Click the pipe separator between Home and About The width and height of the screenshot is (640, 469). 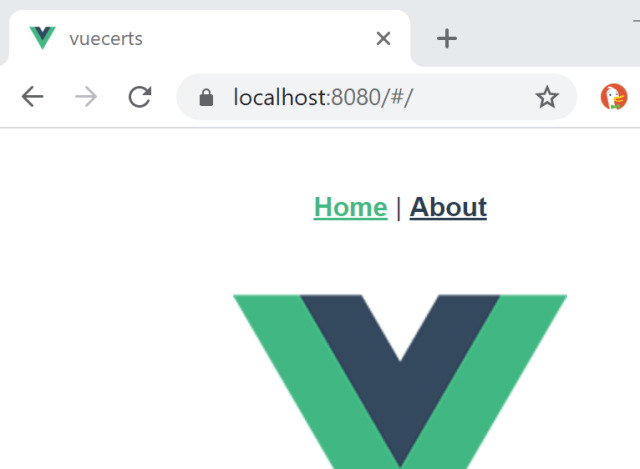398,208
